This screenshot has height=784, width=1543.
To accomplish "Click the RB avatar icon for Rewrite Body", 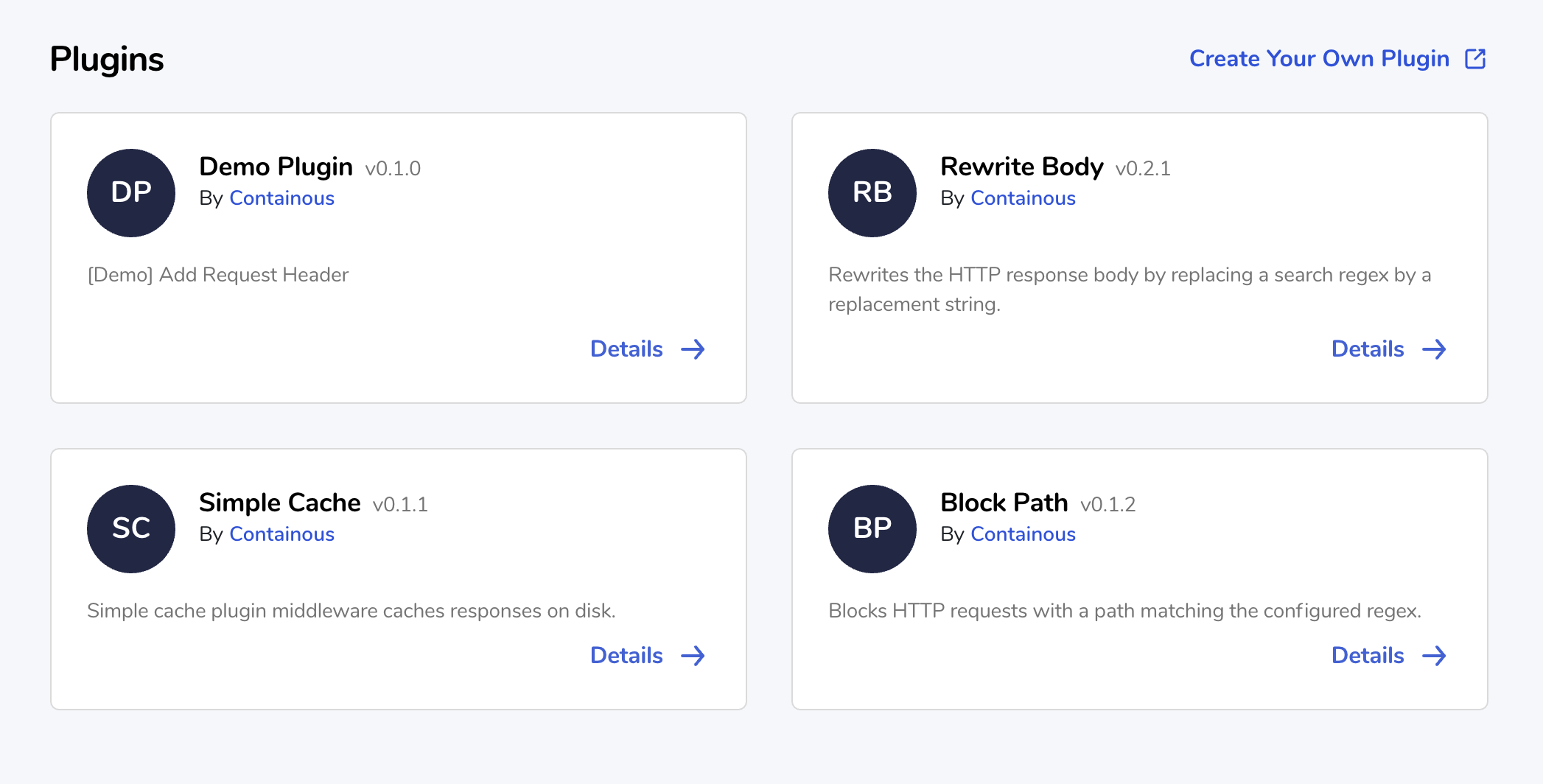I will [x=872, y=192].
